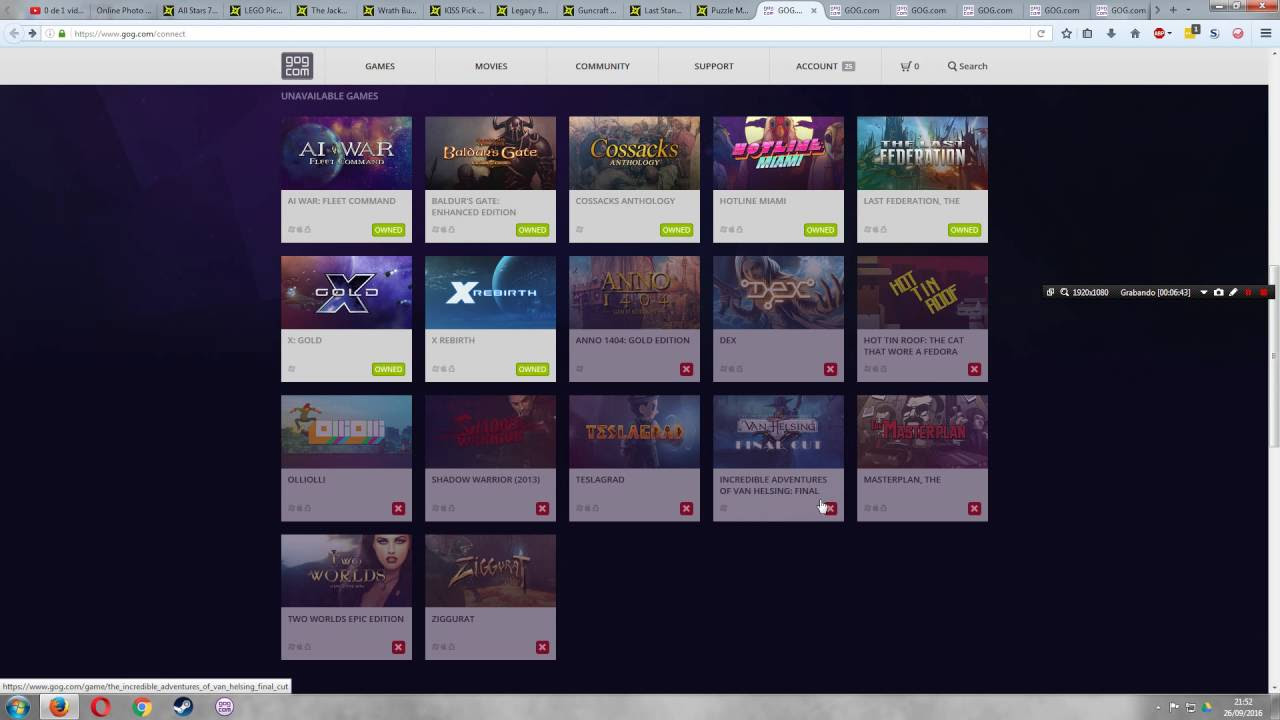This screenshot has width=1280, height=720.
Task: Click red X on Teslagrad card
Action: (x=686, y=508)
